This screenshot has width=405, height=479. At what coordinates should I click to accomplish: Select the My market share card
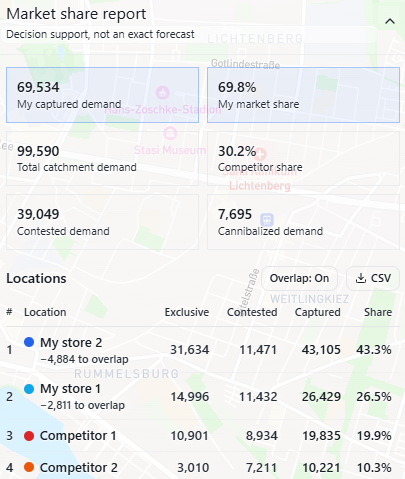[303, 95]
